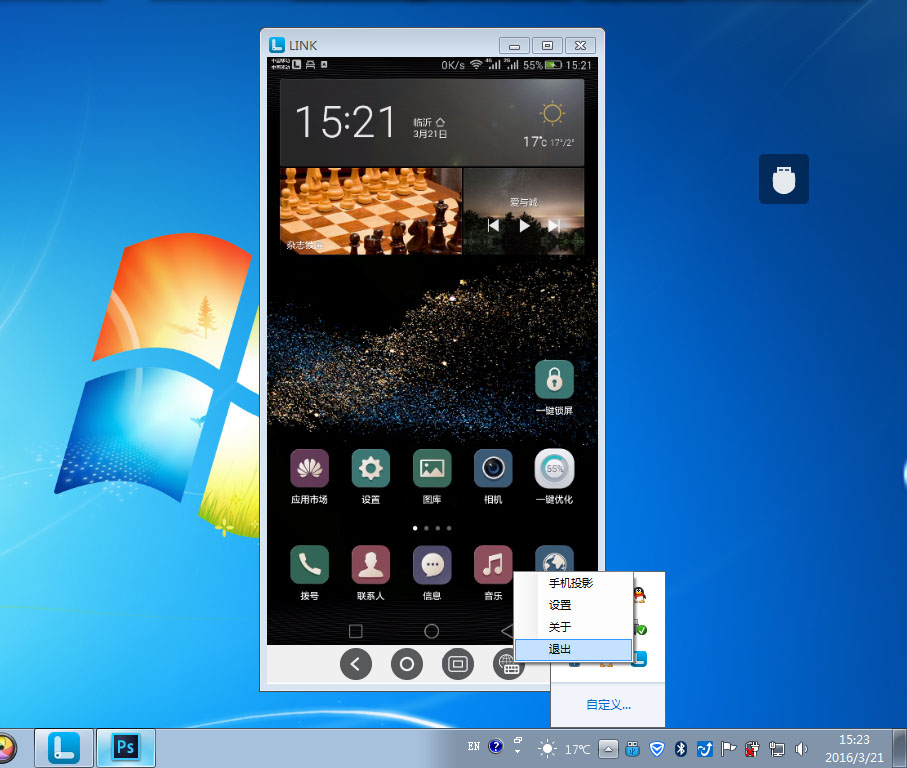Open the 设置 gear app
907x768 pixels.
click(x=371, y=469)
